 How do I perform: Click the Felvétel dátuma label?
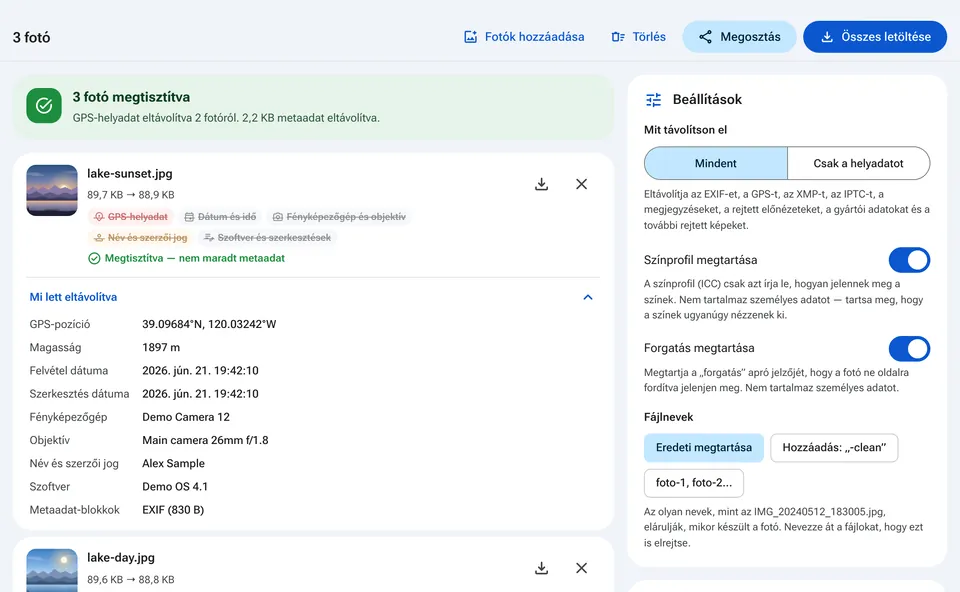coord(69,370)
